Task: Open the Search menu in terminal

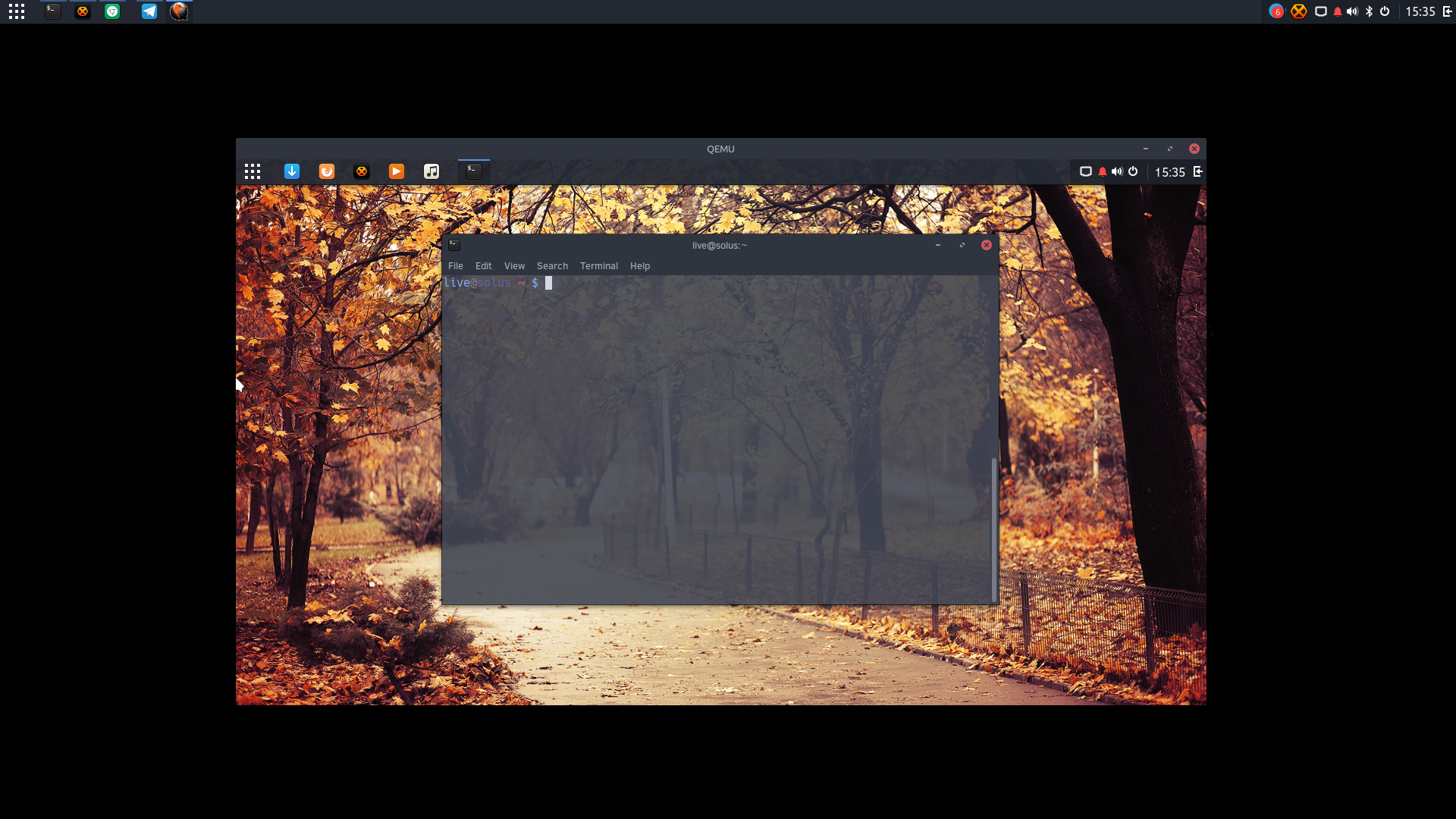Action: [552, 266]
